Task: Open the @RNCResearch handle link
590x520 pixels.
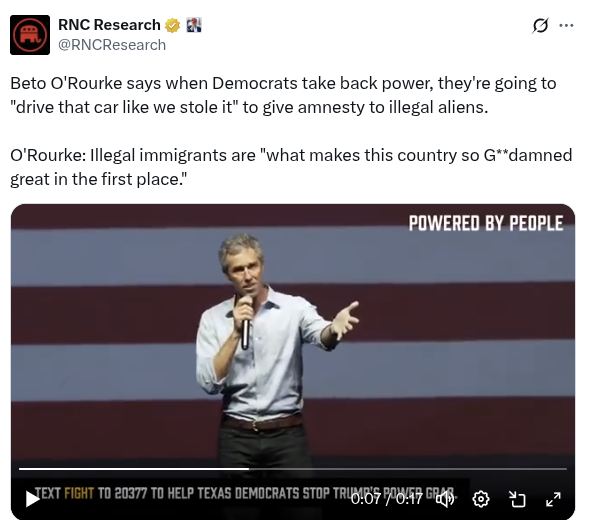Action: point(112,45)
